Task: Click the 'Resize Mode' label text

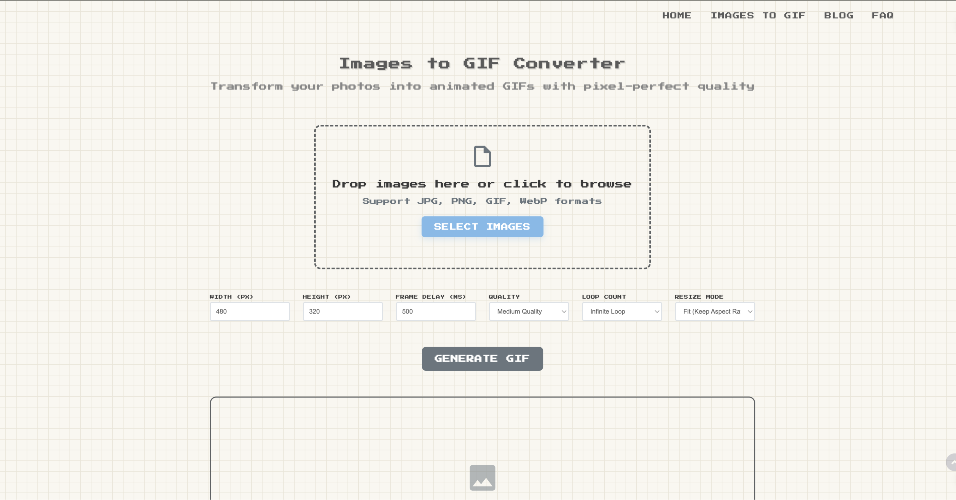Action: coord(699,297)
